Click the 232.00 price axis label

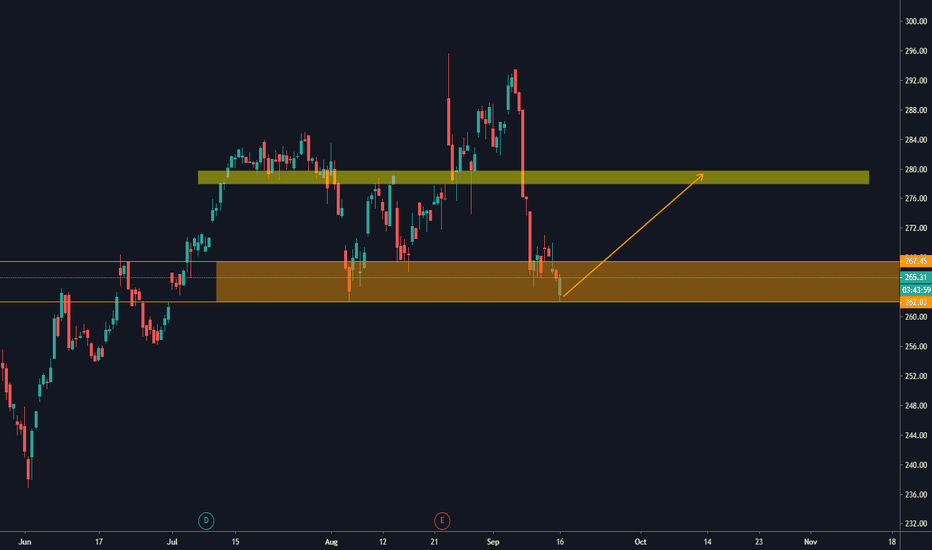[916, 524]
